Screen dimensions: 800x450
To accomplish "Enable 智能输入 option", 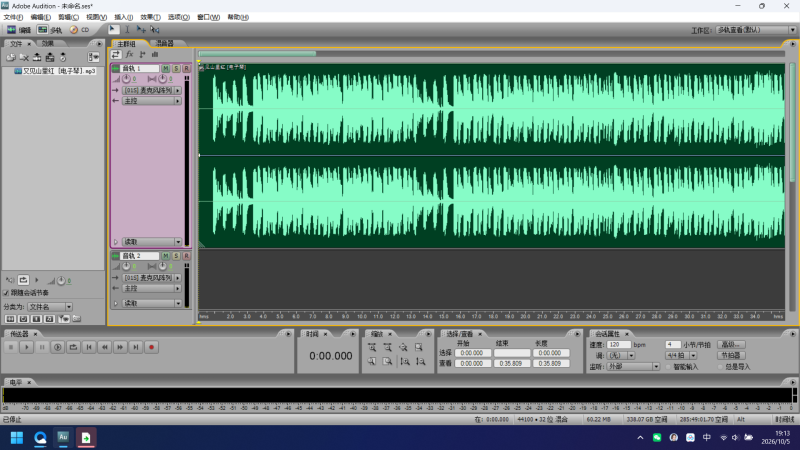I will click(x=668, y=367).
